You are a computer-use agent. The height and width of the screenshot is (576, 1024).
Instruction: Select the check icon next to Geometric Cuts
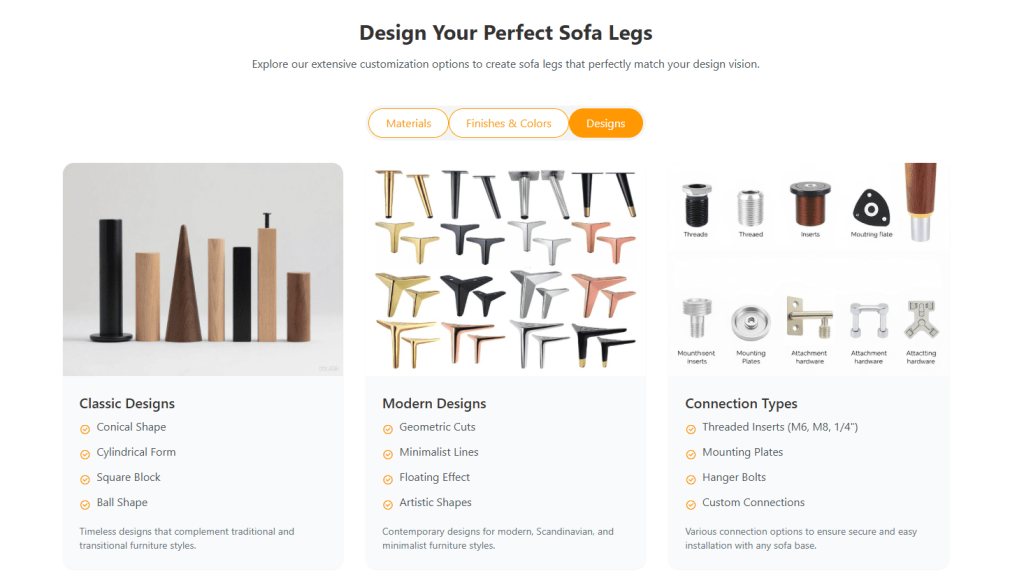[388, 427]
